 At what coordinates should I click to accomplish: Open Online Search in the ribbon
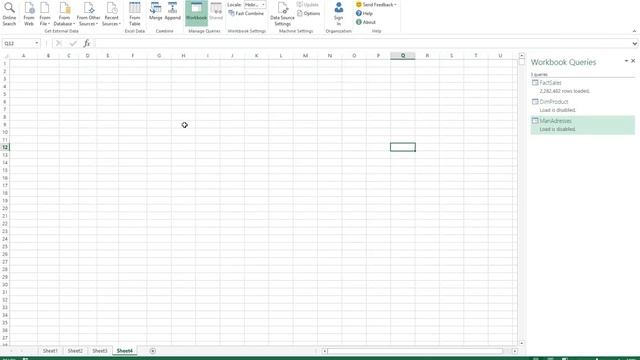[9, 14]
